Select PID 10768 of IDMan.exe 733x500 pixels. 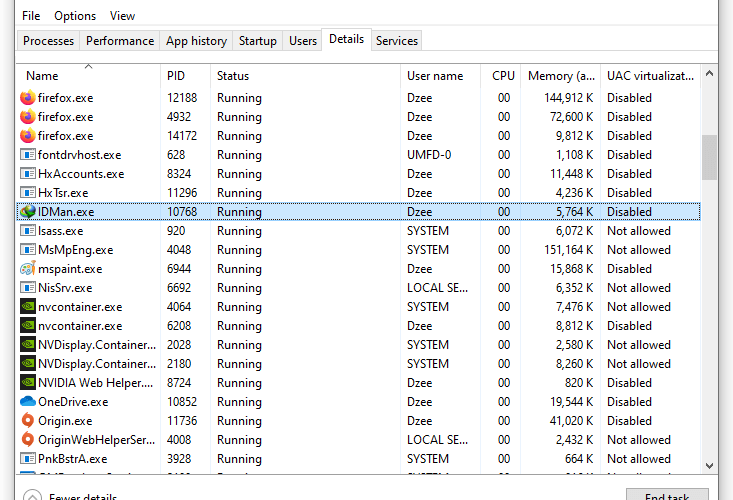tap(182, 212)
